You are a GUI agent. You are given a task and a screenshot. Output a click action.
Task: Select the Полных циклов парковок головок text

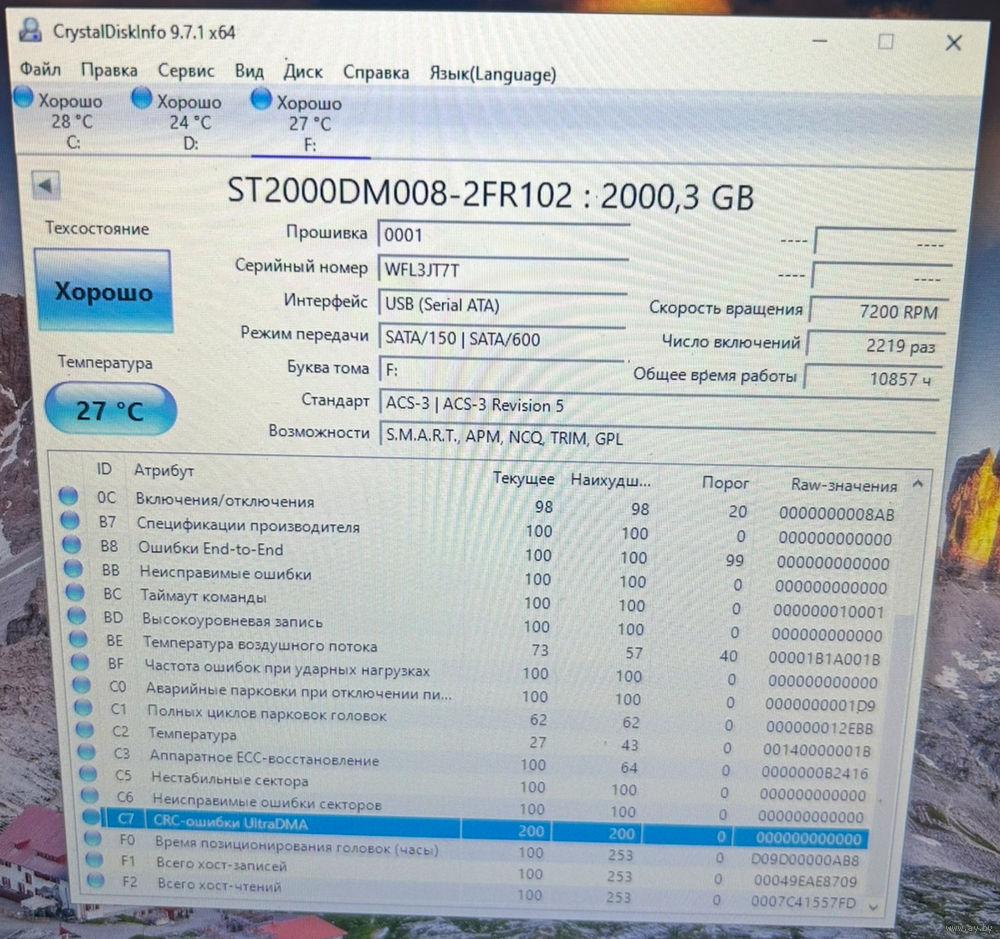[267, 714]
